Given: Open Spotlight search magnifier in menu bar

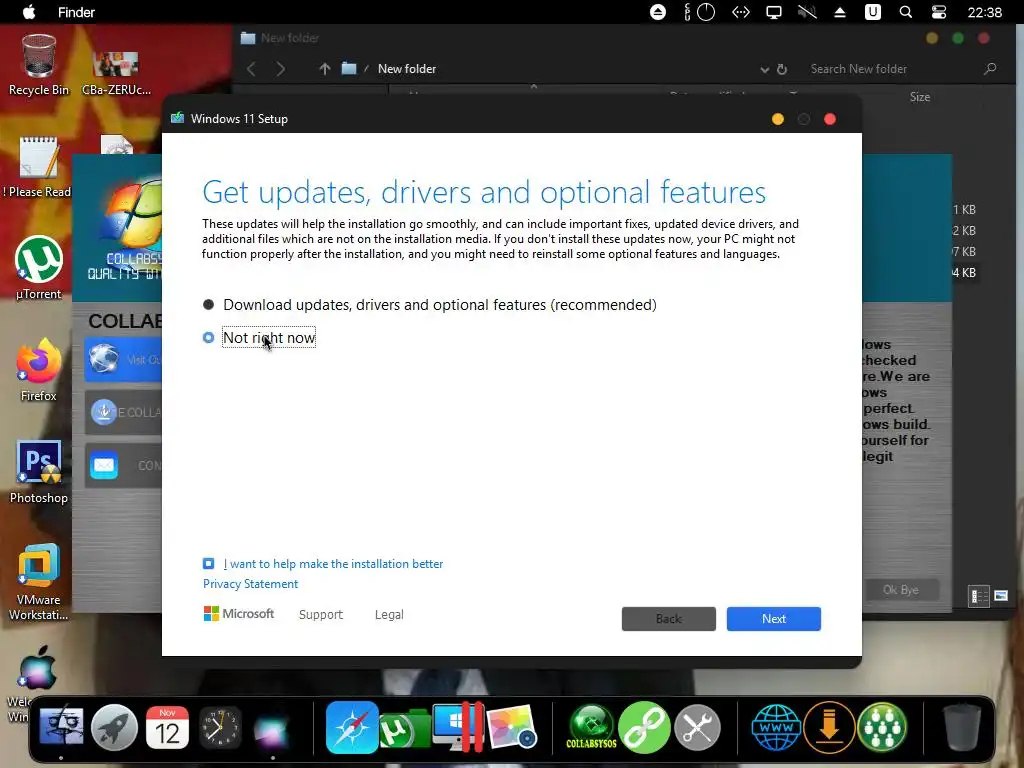Looking at the screenshot, I should coord(906,12).
